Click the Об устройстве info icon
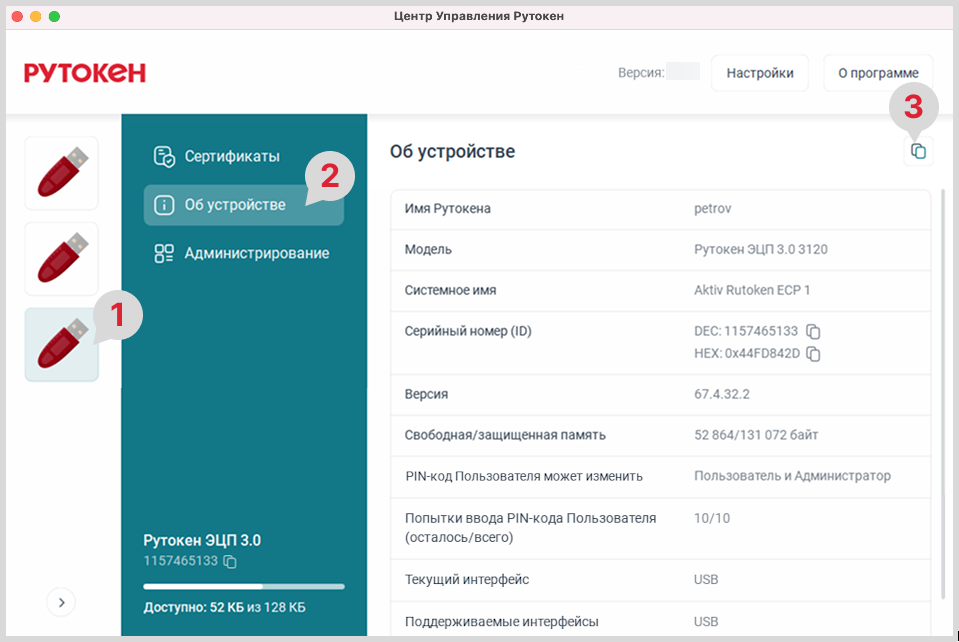The width and height of the screenshot is (959, 642). click(164, 205)
